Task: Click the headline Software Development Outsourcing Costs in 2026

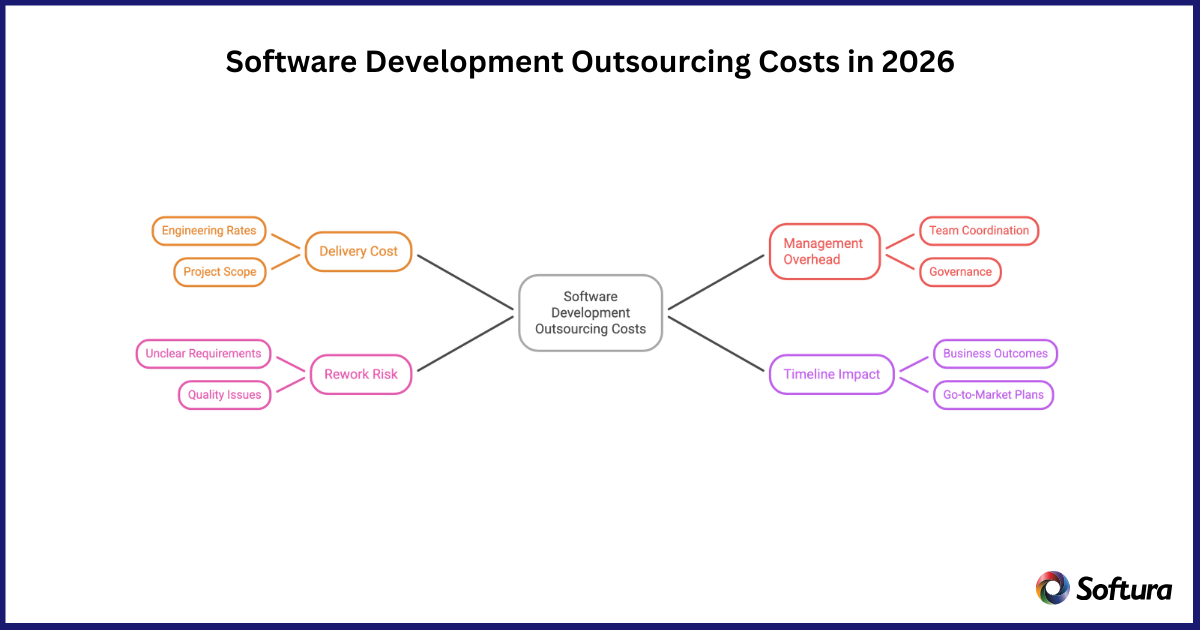Action: tap(590, 62)
